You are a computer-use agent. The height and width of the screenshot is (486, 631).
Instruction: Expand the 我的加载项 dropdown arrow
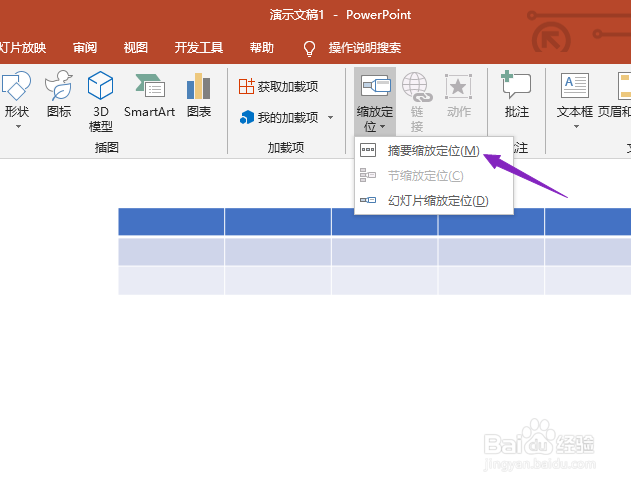pos(330,117)
